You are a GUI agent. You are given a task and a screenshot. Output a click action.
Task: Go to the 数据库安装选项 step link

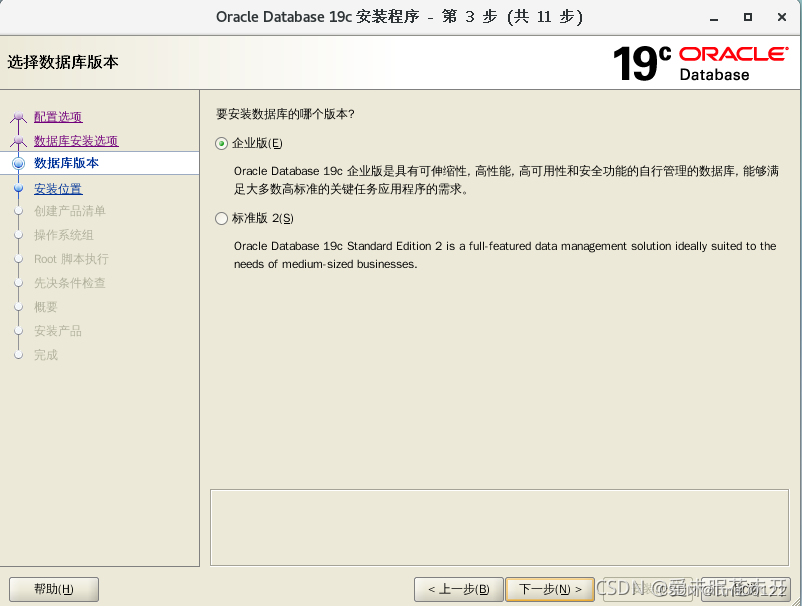click(76, 141)
